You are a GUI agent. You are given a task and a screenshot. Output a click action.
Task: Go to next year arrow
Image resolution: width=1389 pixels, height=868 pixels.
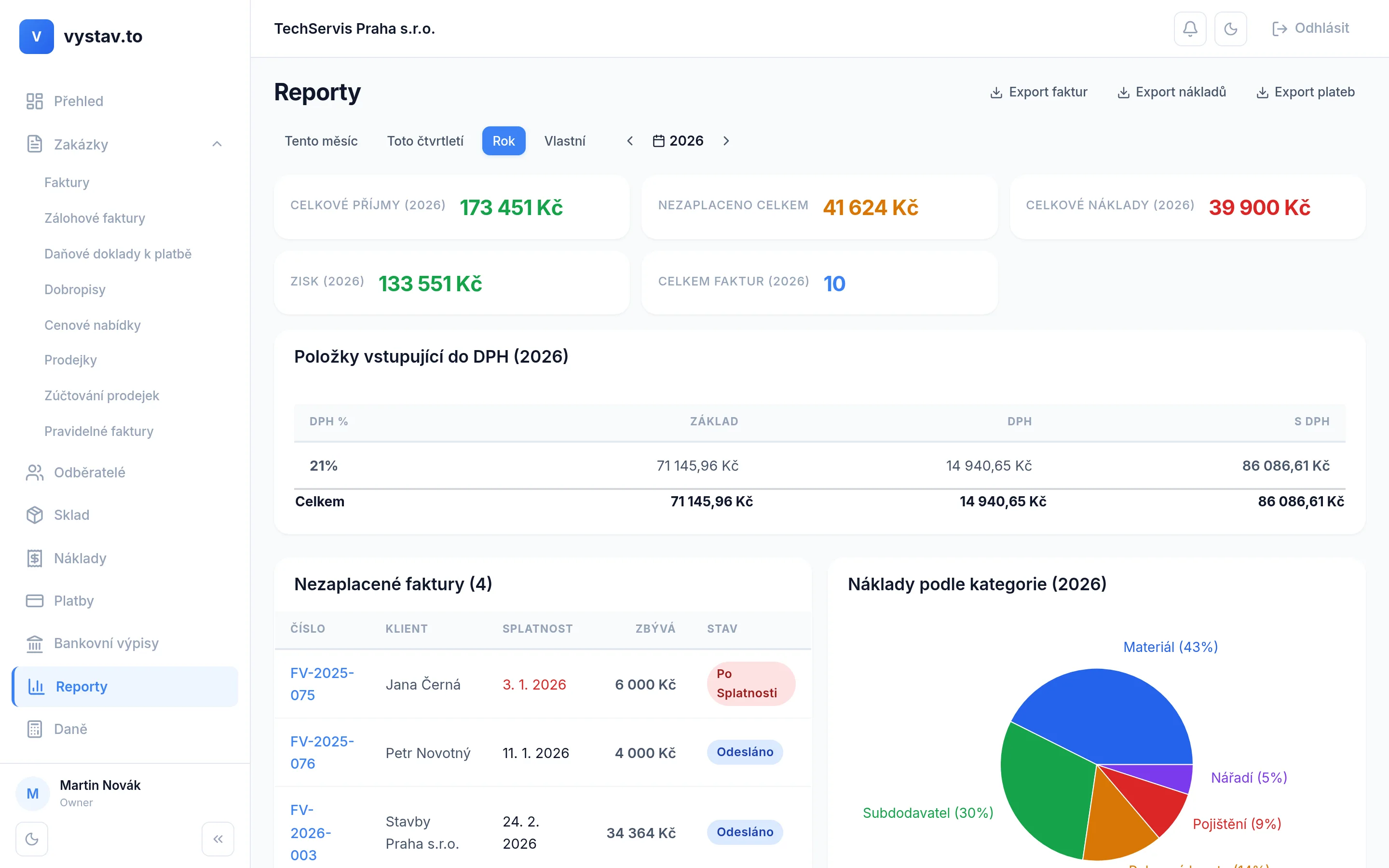point(726,141)
